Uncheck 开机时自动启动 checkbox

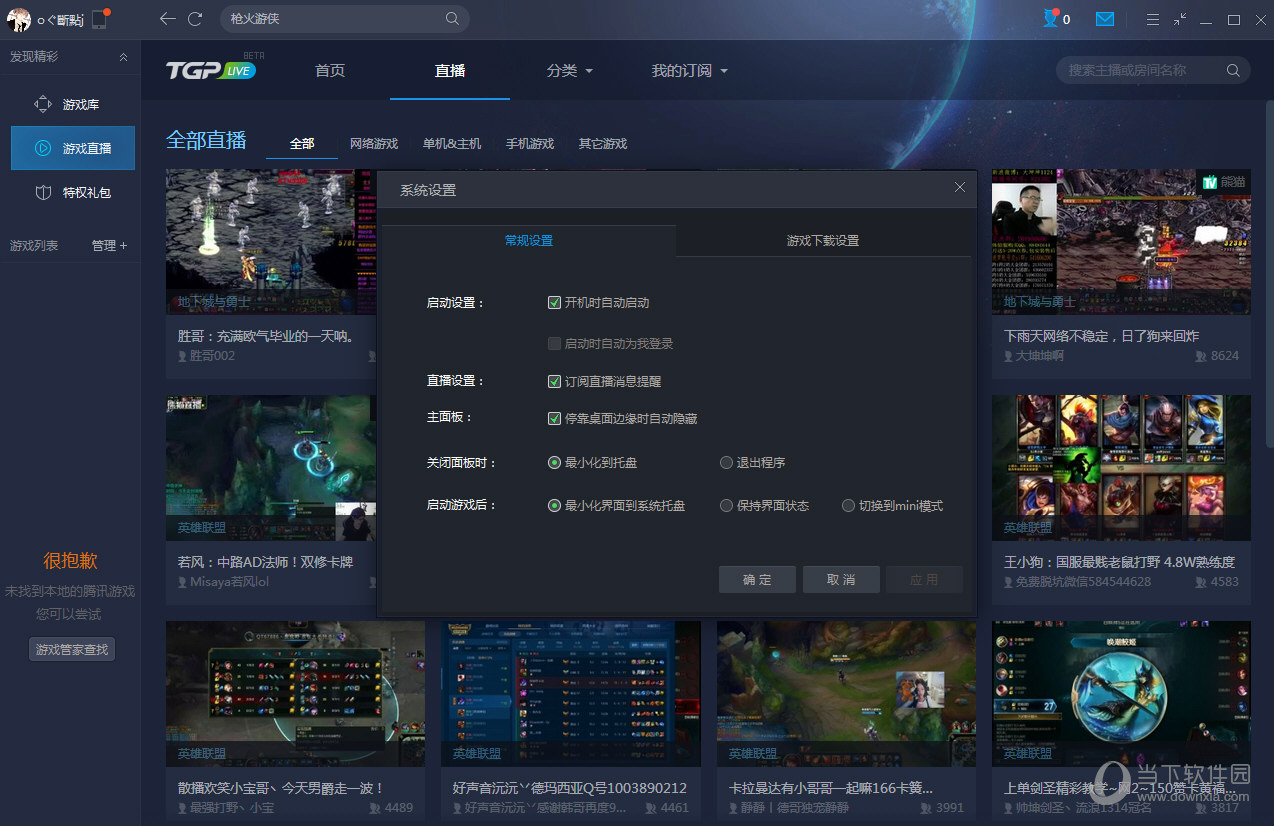tap(554, 303)
